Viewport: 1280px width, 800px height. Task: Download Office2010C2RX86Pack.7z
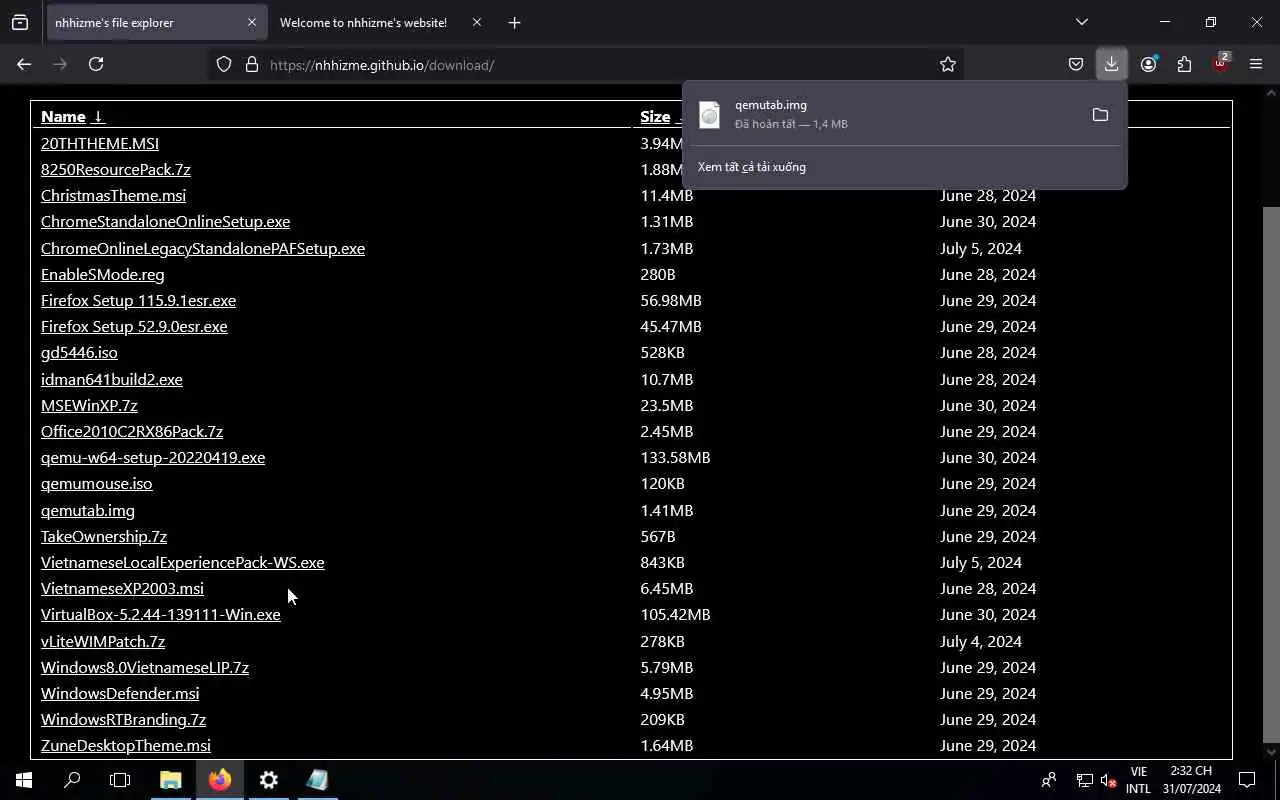132,431
